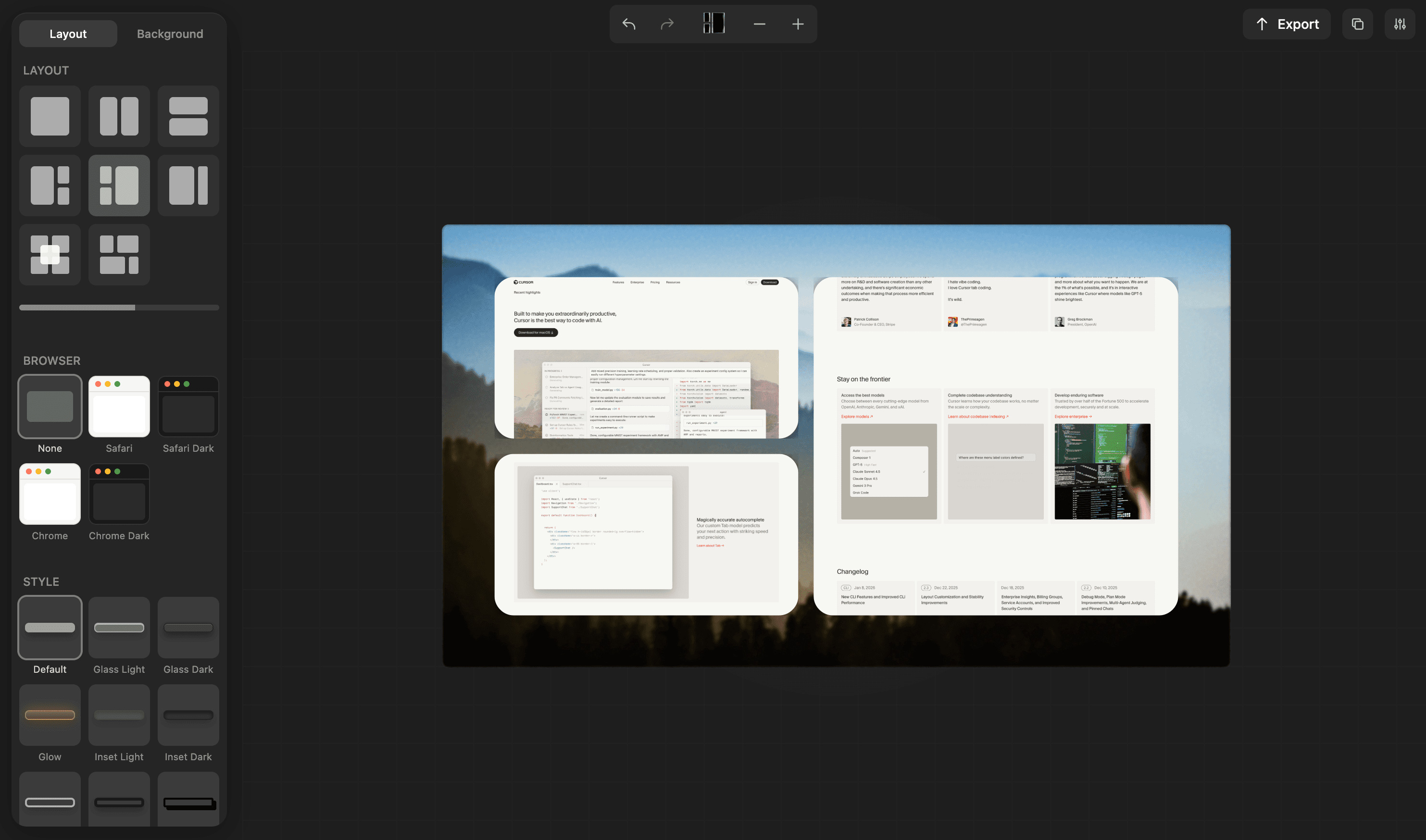1426x840 pixels.
Task: Select the Safari browser frame
Action: coord(119,407)
